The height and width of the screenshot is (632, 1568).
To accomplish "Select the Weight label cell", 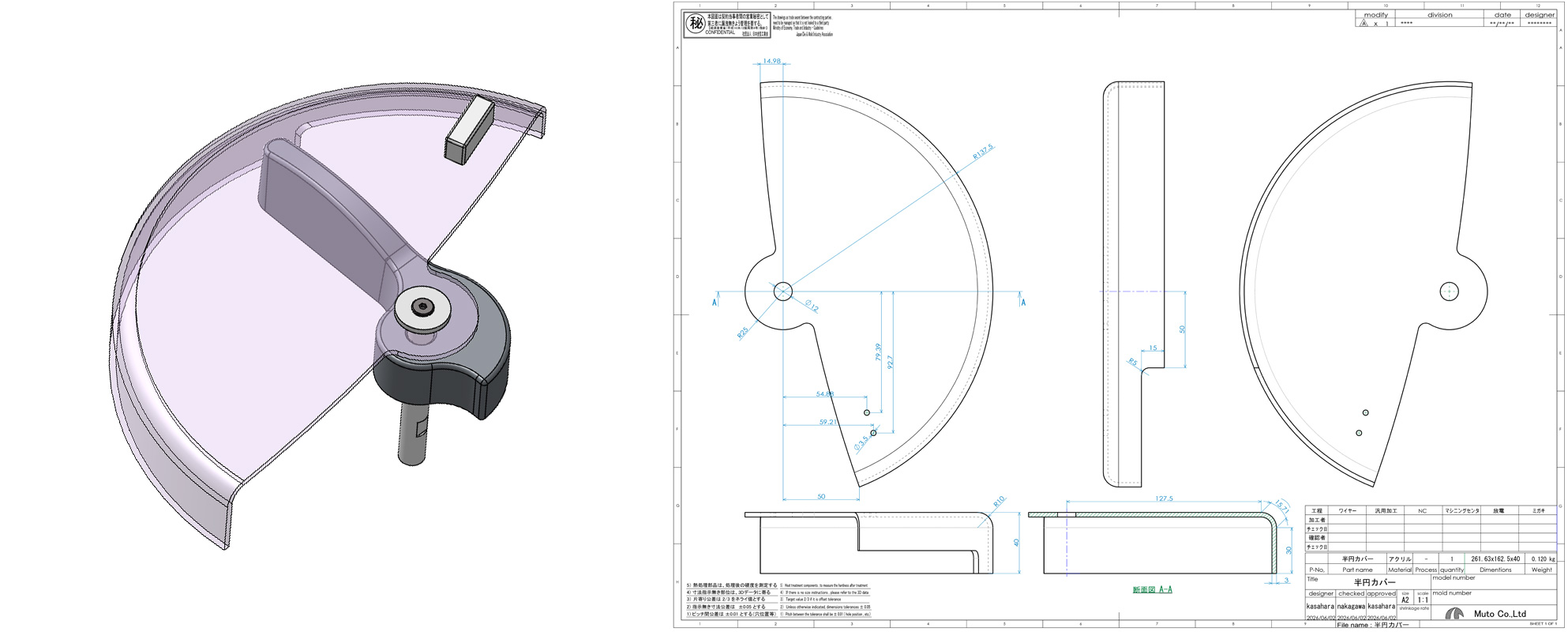I will pos(1542,570).
